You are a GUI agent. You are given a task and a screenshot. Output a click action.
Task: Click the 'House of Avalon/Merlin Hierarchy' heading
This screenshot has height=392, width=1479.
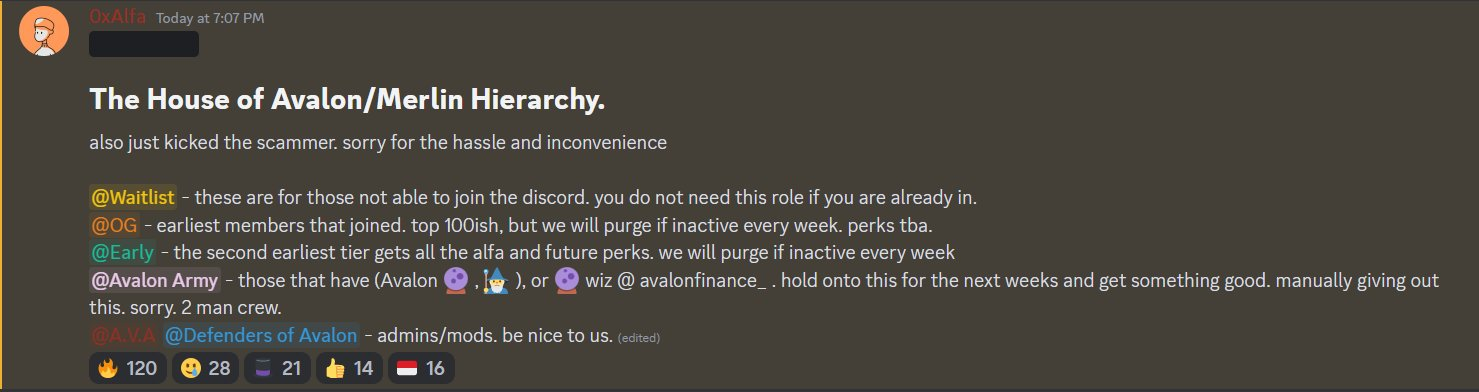click(x=347, y=99)
